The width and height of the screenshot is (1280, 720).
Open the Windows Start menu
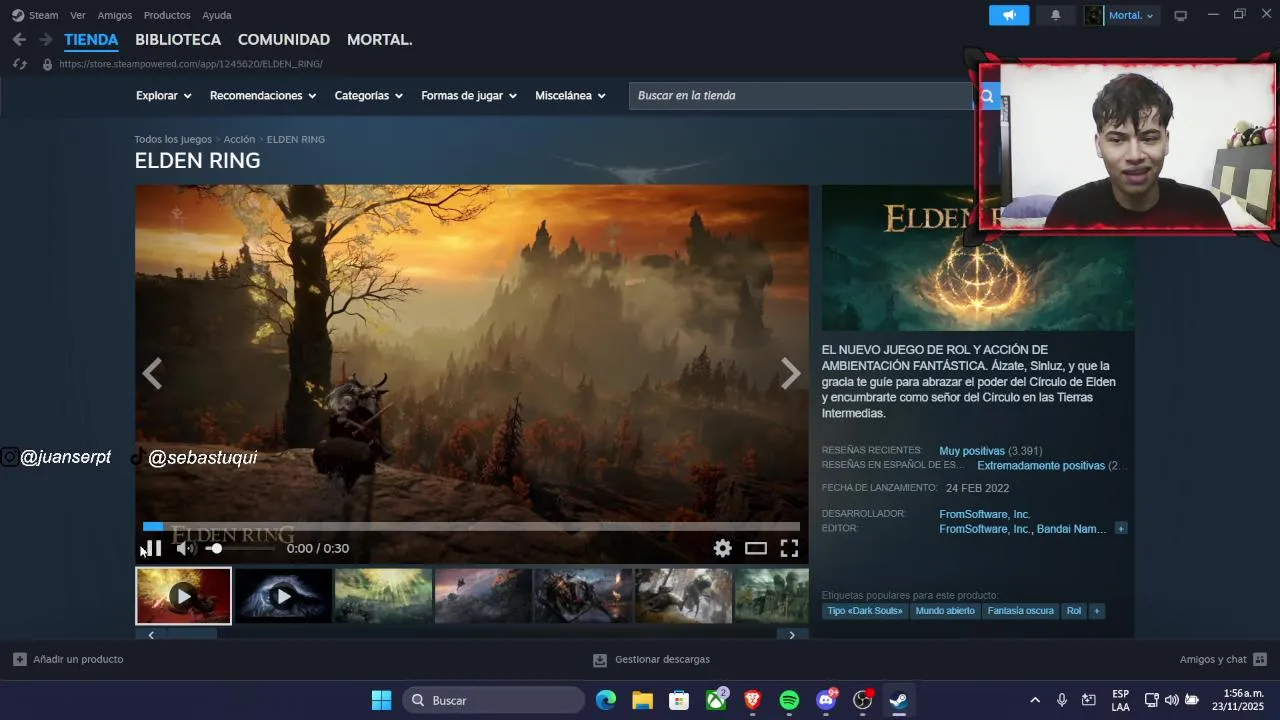[381, 701]
